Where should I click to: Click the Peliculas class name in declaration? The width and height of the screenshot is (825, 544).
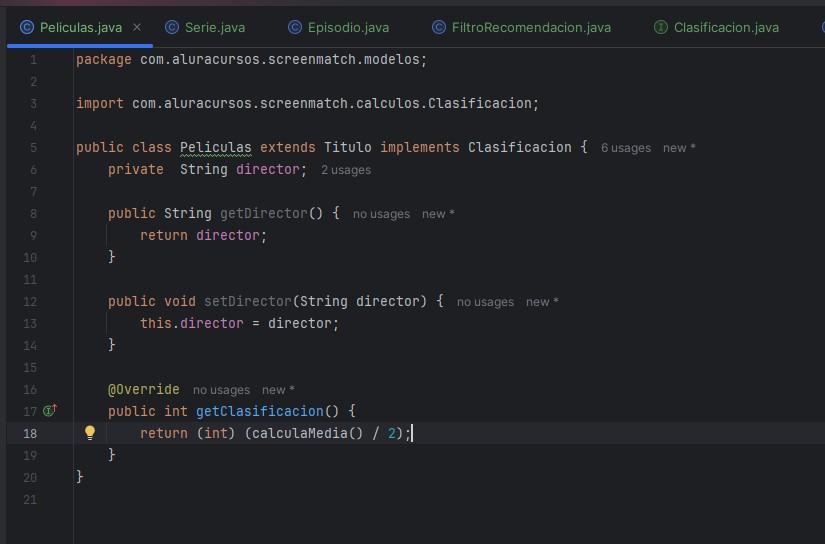(216, 148)
